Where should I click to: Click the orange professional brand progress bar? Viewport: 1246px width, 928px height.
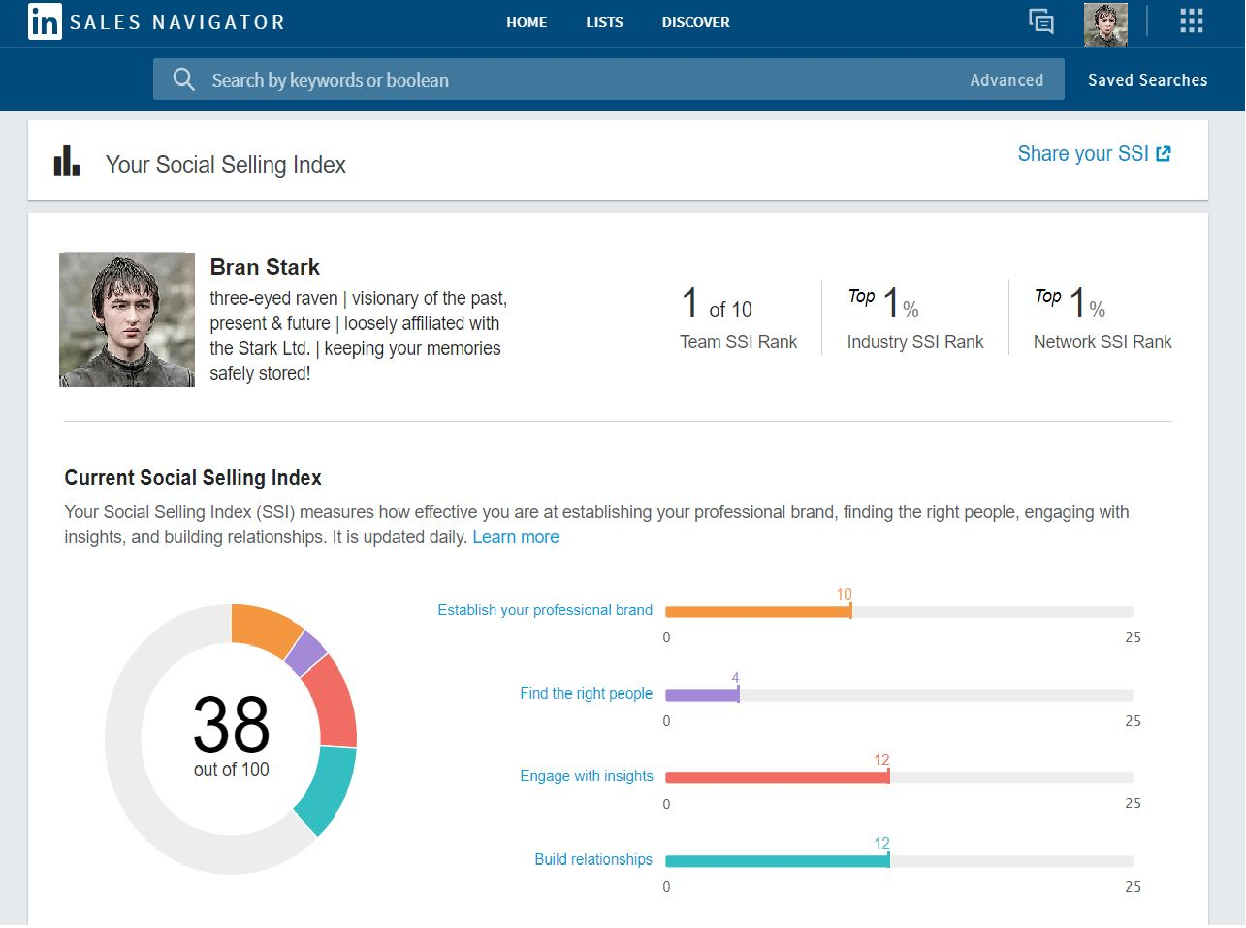(x=758, y=612)
